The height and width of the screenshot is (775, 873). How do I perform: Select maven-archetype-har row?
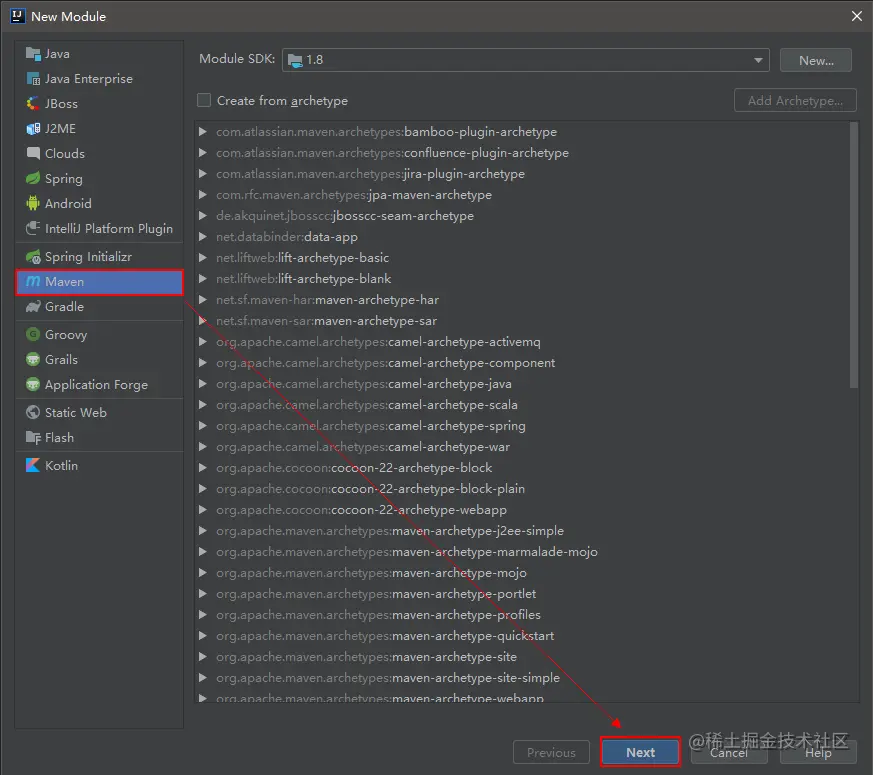[523, 300]
